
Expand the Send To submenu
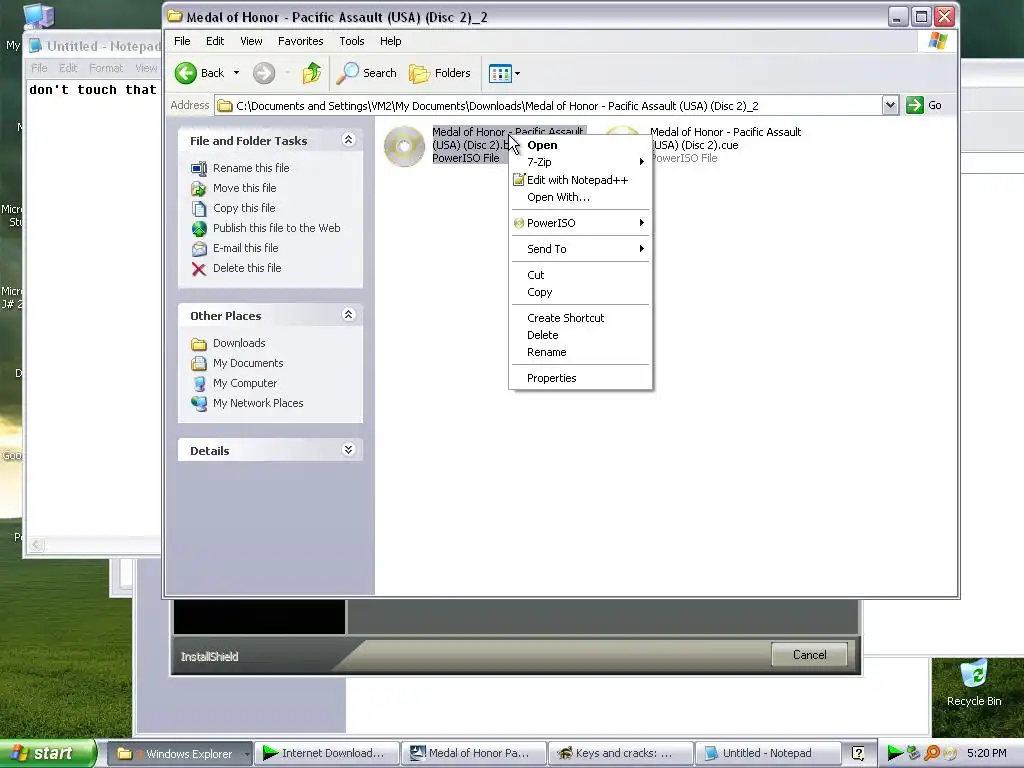pos(581,249)
